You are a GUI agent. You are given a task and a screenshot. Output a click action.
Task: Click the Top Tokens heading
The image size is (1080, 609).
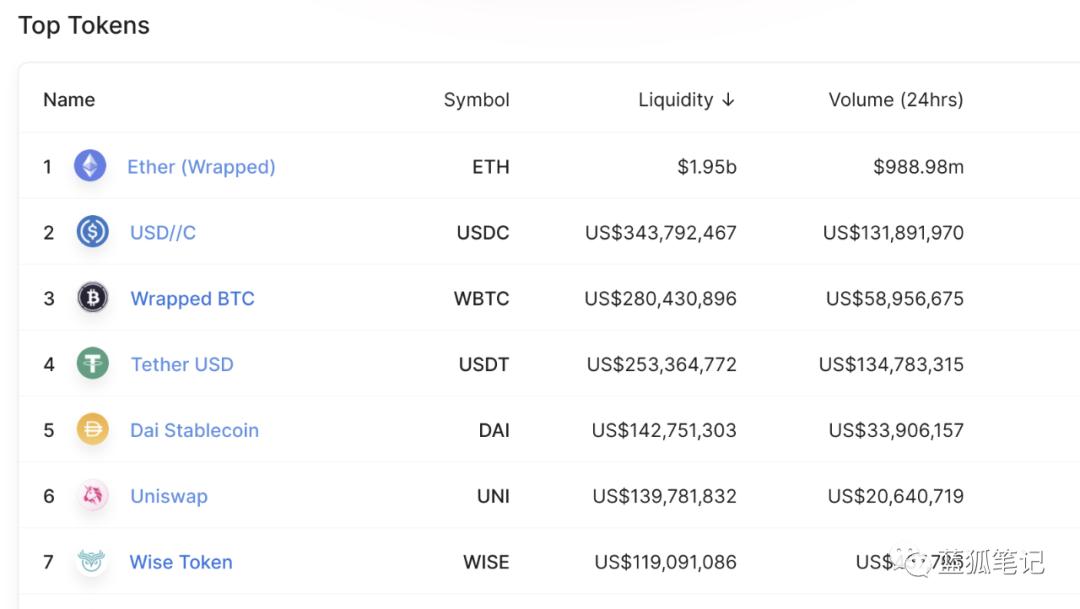(x=83, y=25)
